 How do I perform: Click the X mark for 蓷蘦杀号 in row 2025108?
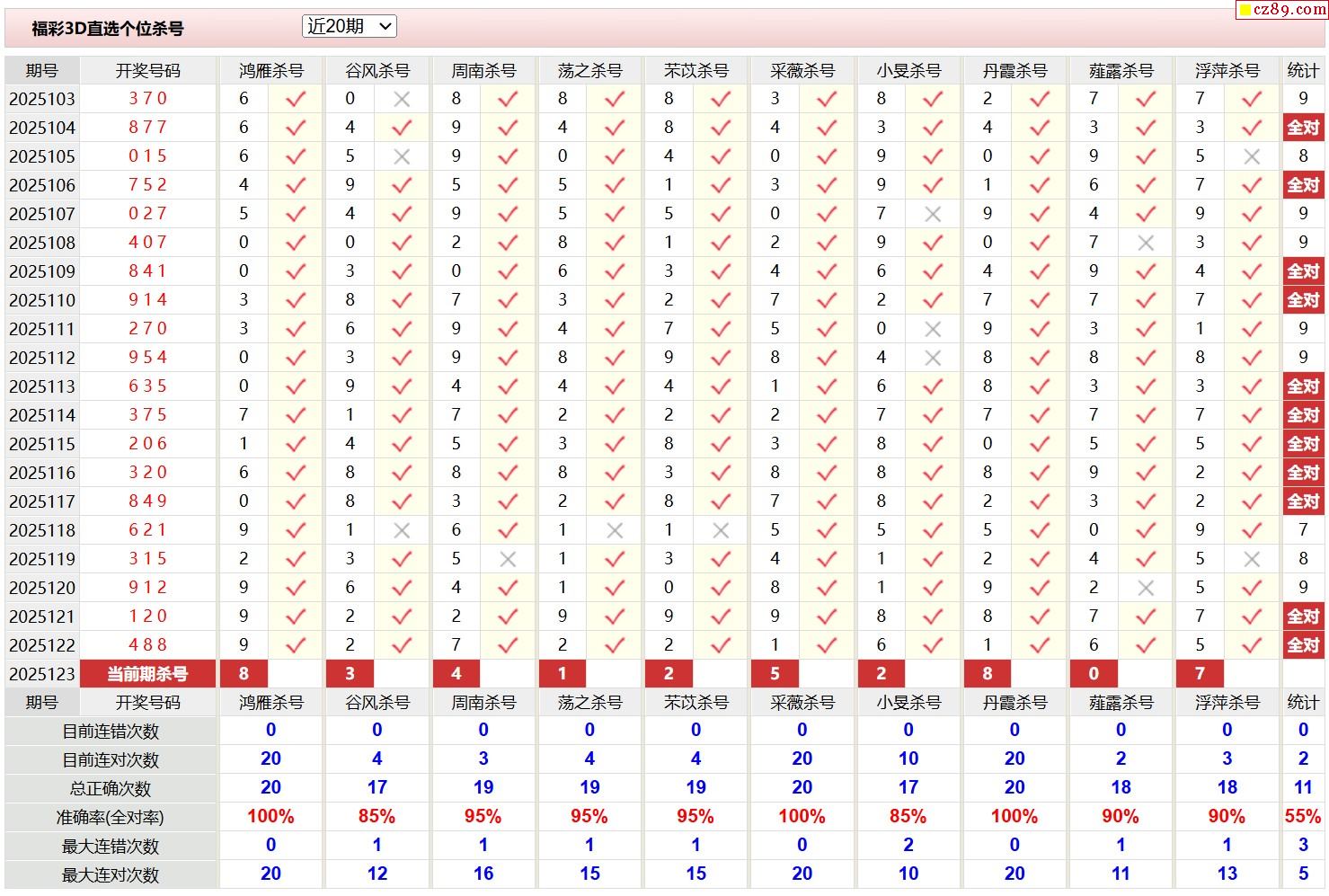click(1146, 244)
